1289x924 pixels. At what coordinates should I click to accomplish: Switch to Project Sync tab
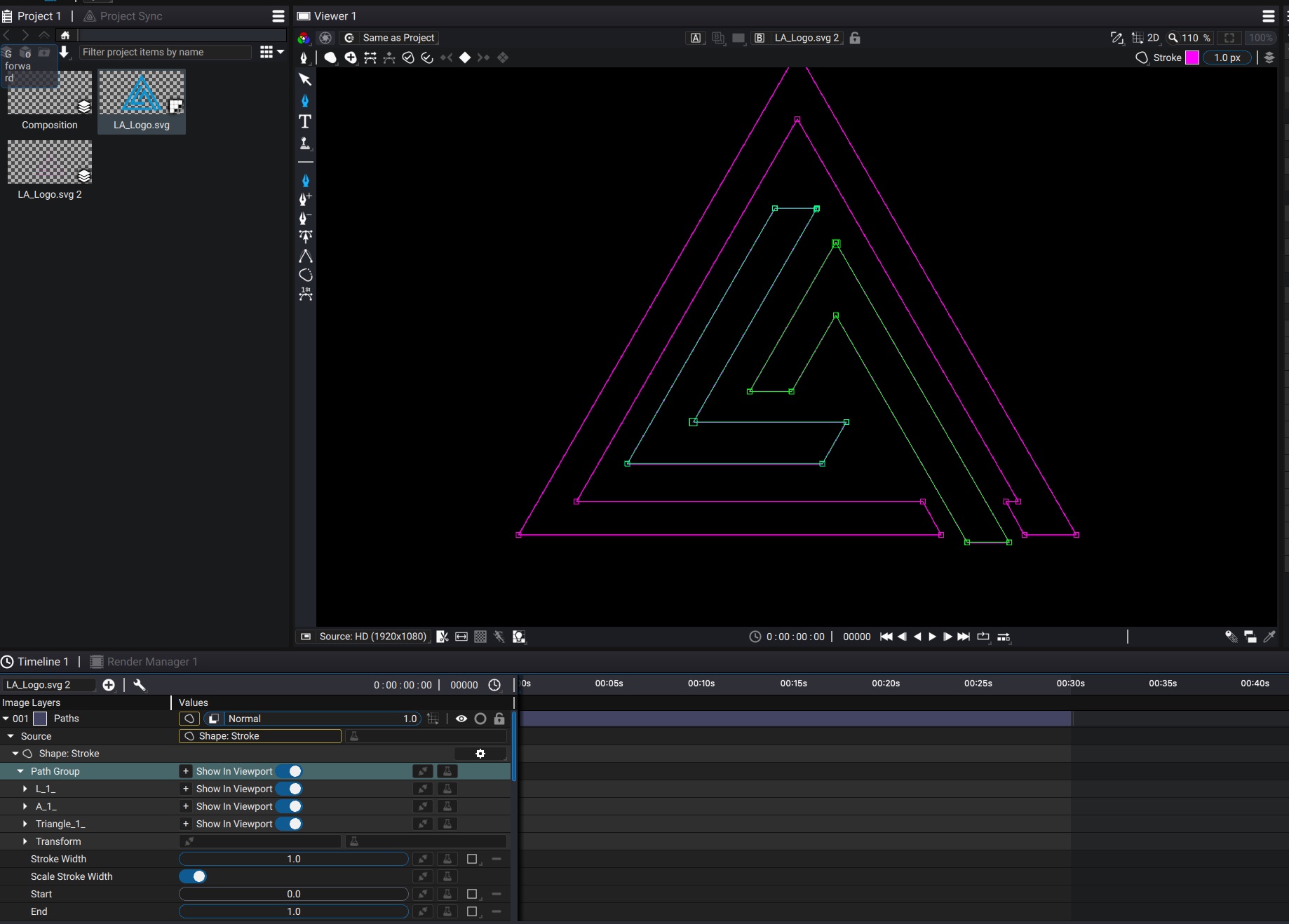pos(123,16)
